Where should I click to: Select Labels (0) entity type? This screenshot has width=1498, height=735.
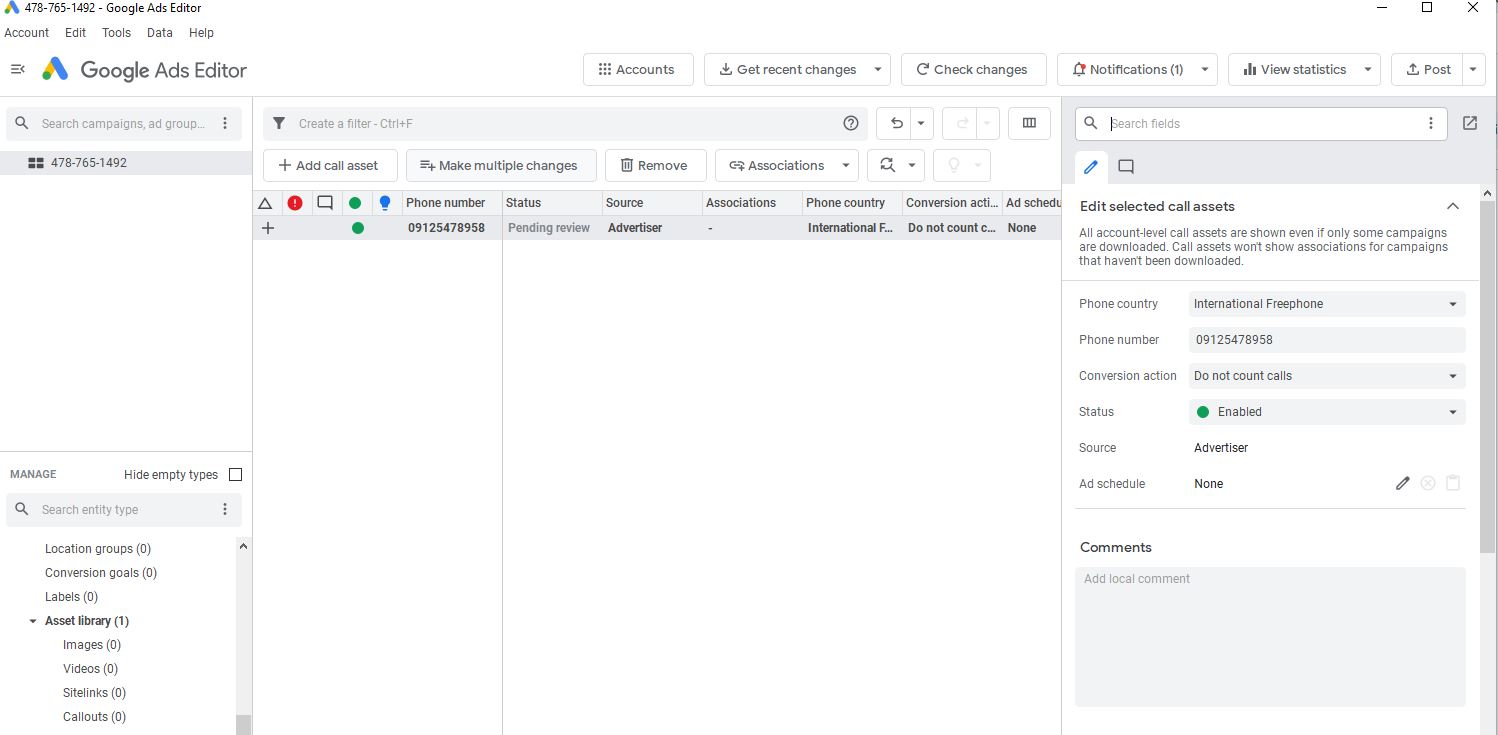point(71,597)
